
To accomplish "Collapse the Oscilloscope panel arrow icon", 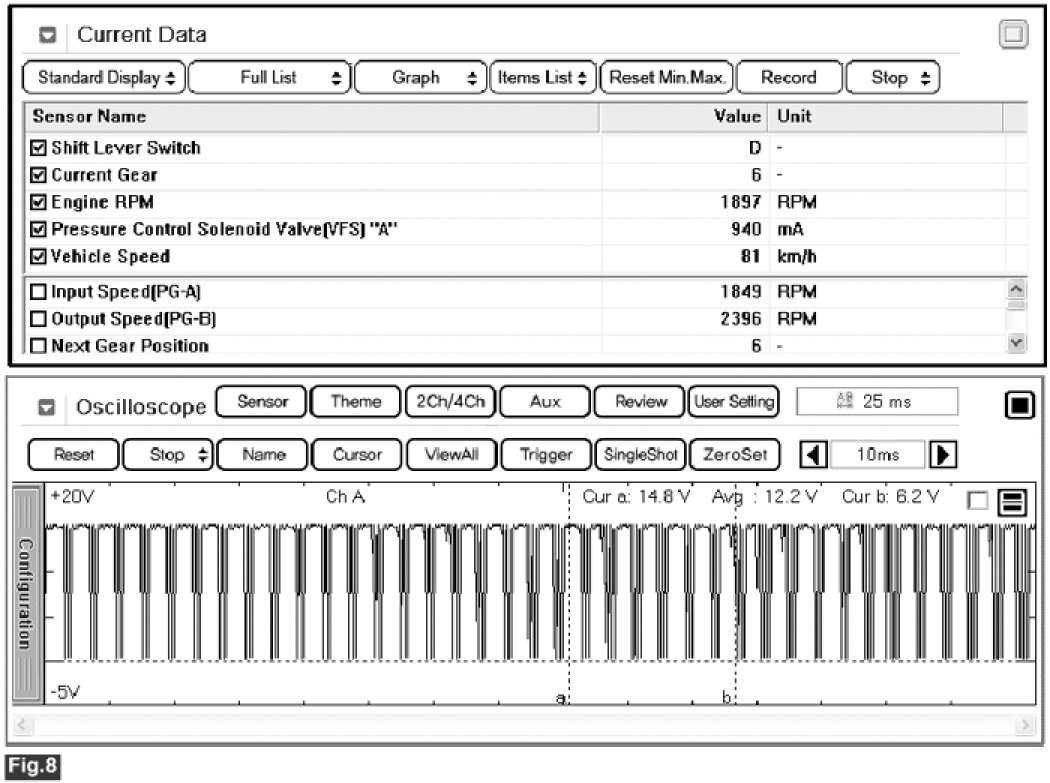I will 47,407.
